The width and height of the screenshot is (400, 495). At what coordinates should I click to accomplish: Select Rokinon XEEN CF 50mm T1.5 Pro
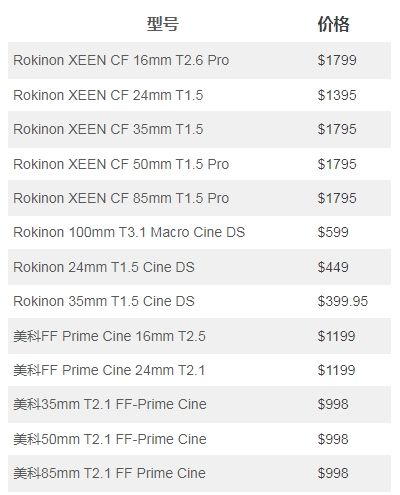click(x=121, y=164)
